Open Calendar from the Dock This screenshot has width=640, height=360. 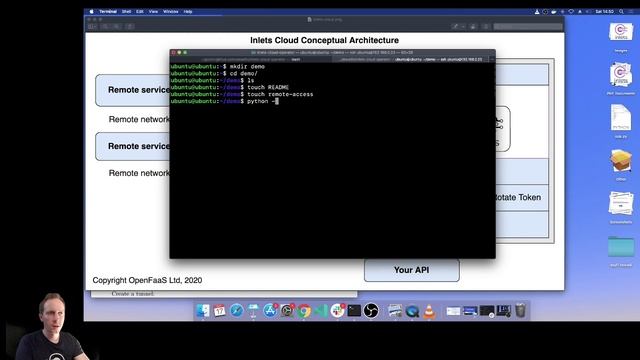click(x=220, y=311)
